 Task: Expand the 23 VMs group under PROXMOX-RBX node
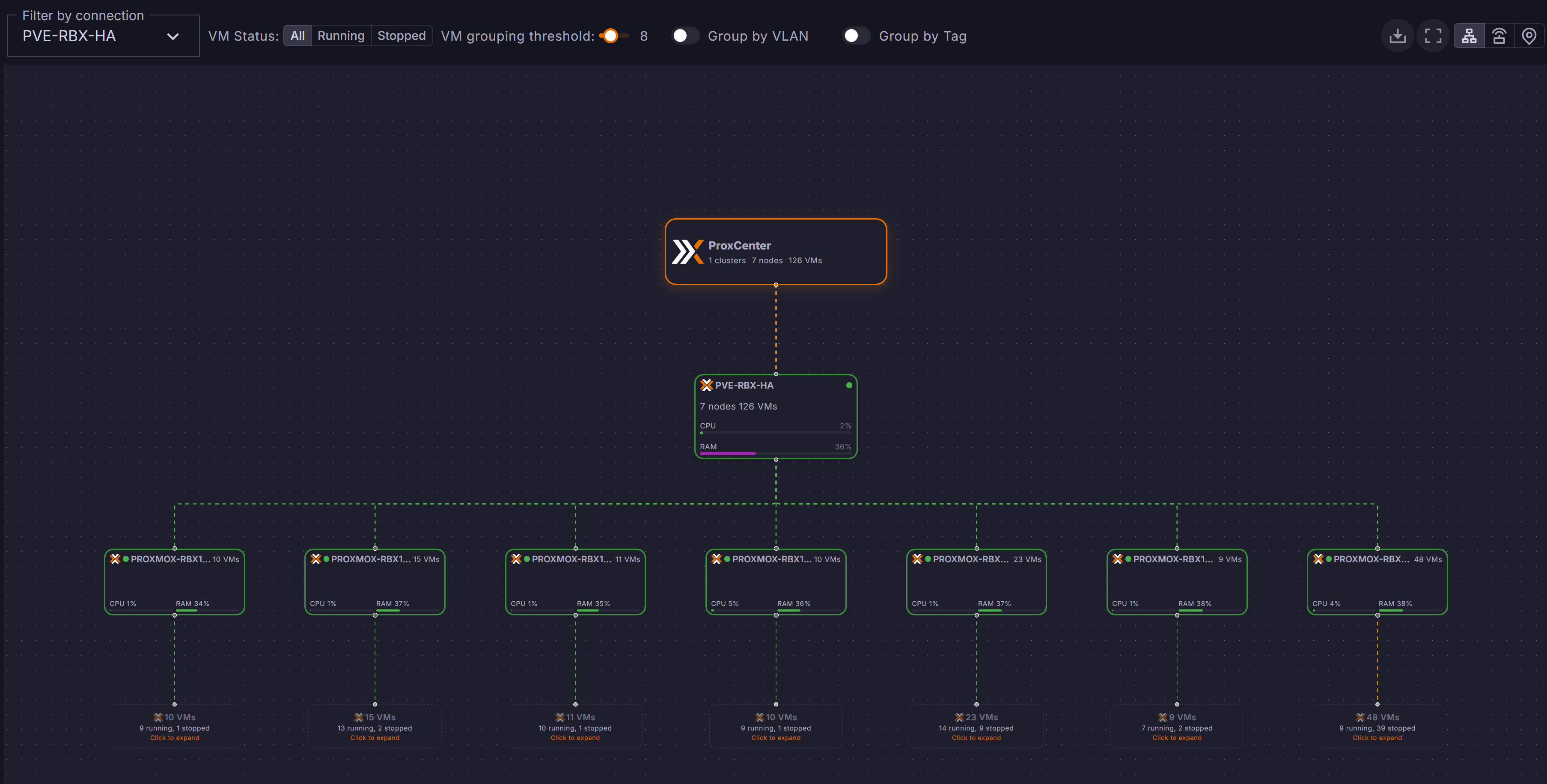pos(976,726)
